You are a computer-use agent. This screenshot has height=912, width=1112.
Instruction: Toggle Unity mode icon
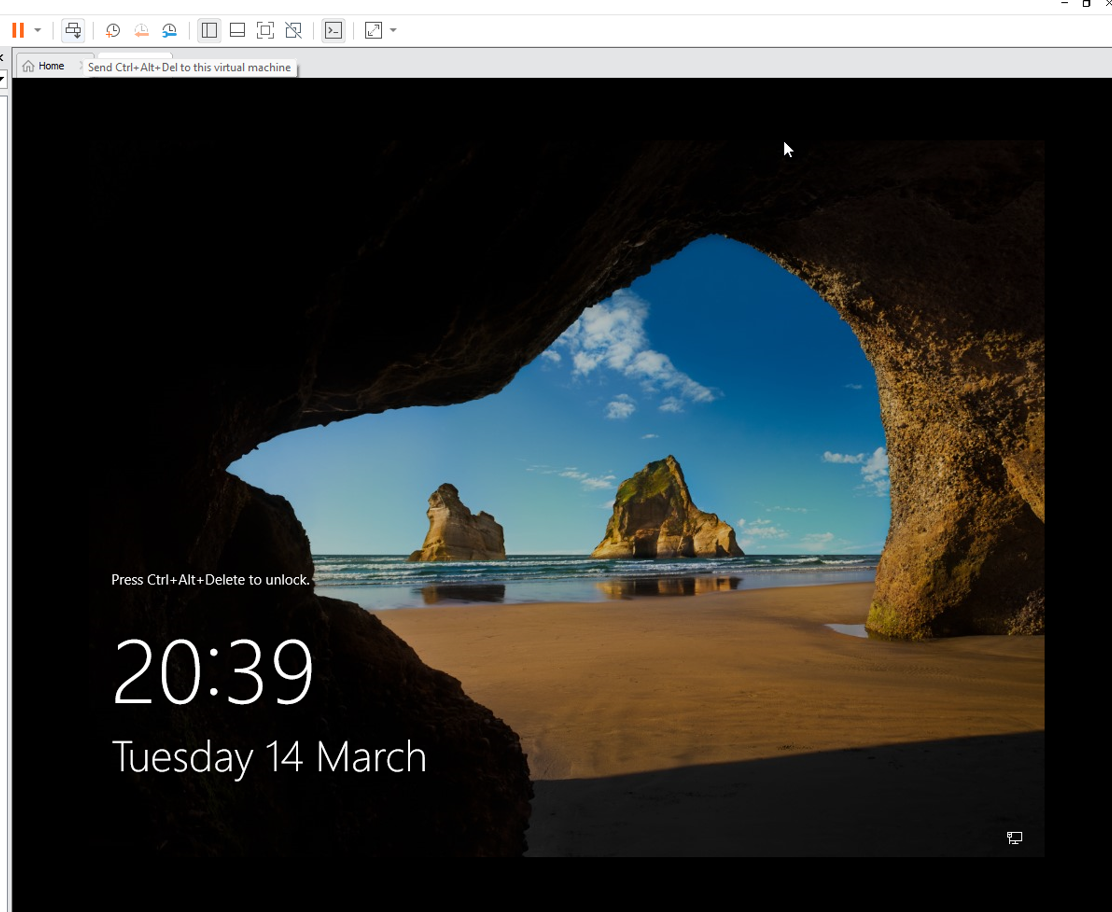294,30
